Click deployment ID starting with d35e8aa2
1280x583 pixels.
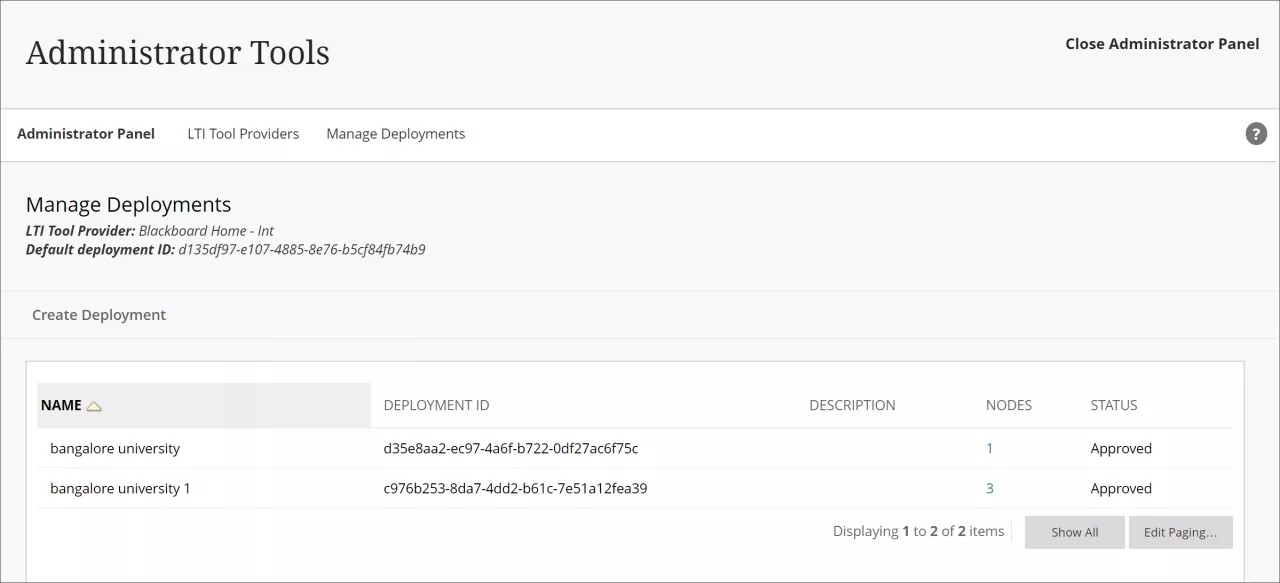[x=510, y=448]
